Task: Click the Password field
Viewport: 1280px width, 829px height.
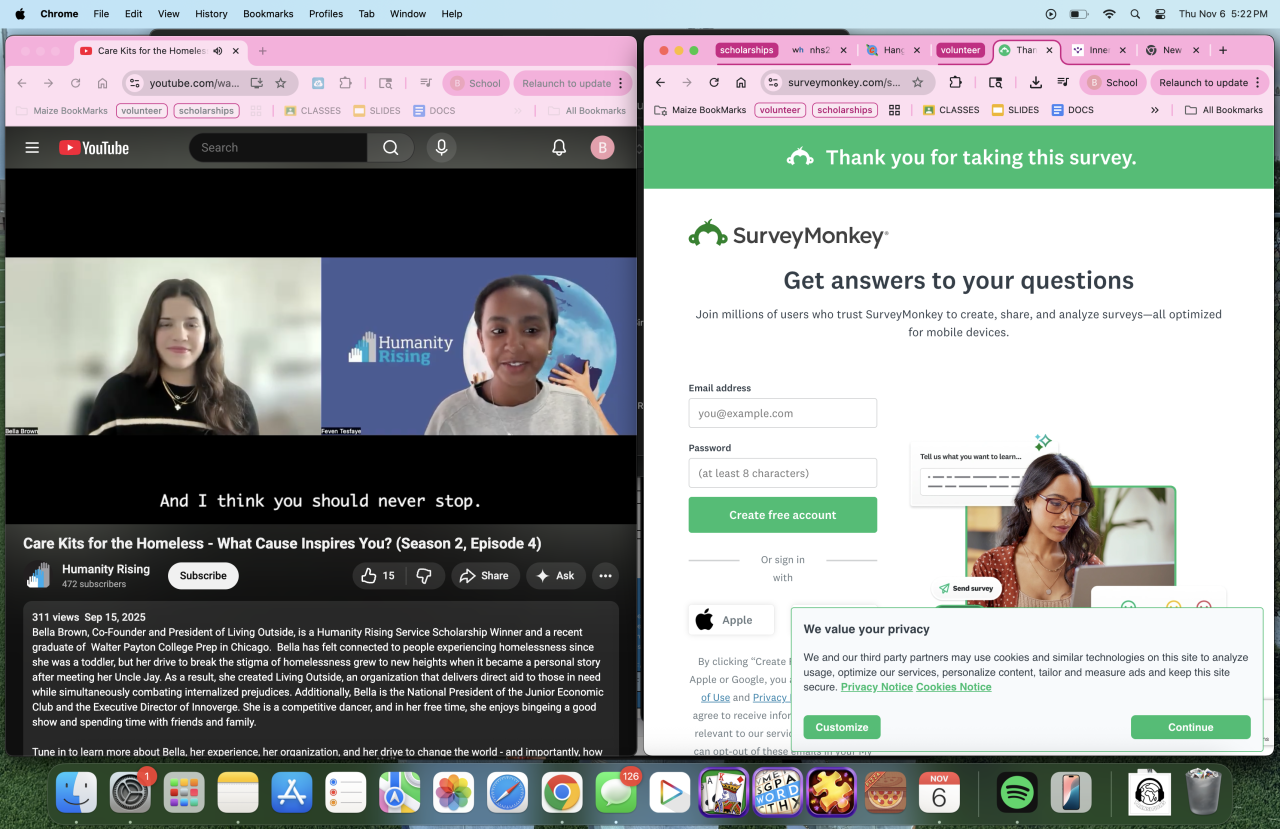Action: pos(783,473)
